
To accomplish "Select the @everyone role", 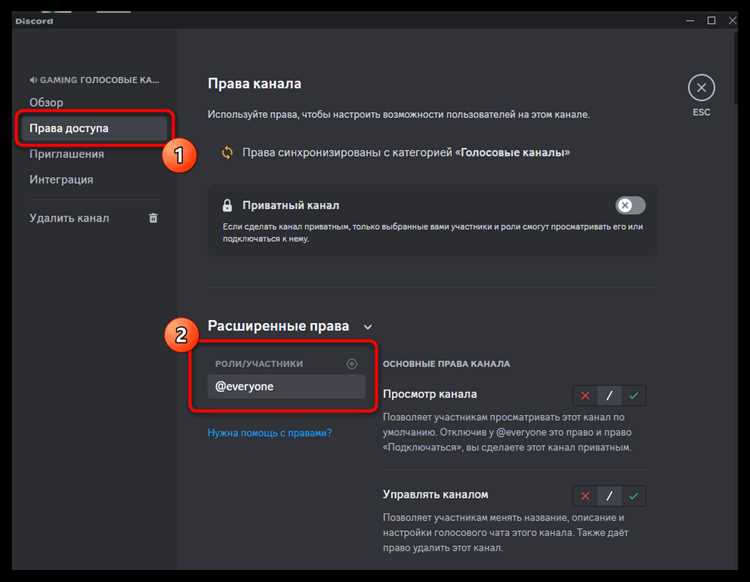I will [287, 386].
